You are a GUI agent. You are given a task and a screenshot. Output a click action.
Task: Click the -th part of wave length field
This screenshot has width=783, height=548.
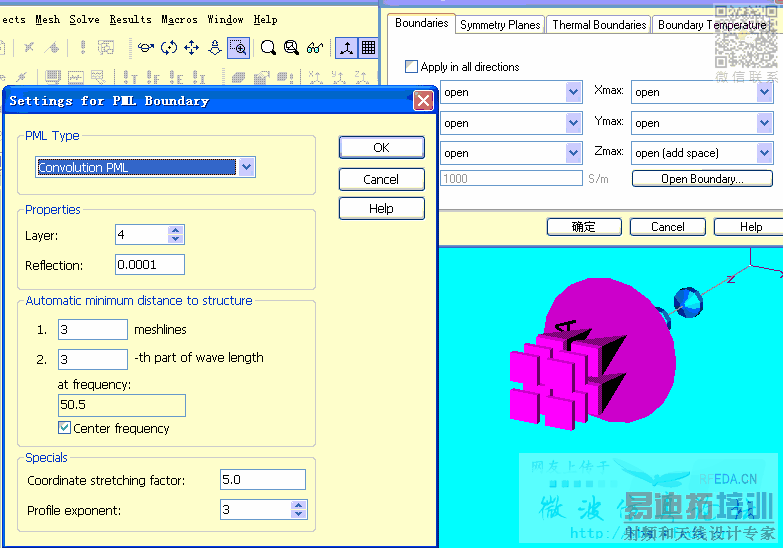(93, 359)
